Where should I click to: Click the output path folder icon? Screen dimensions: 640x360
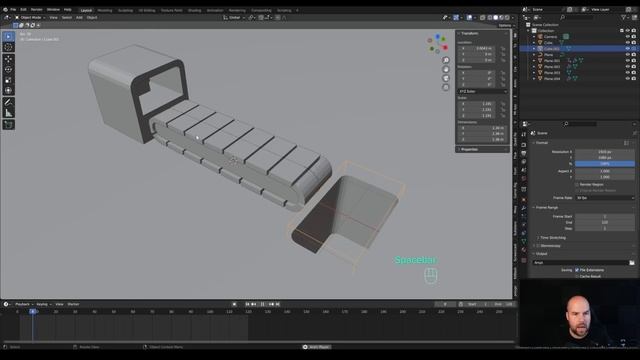632,263
